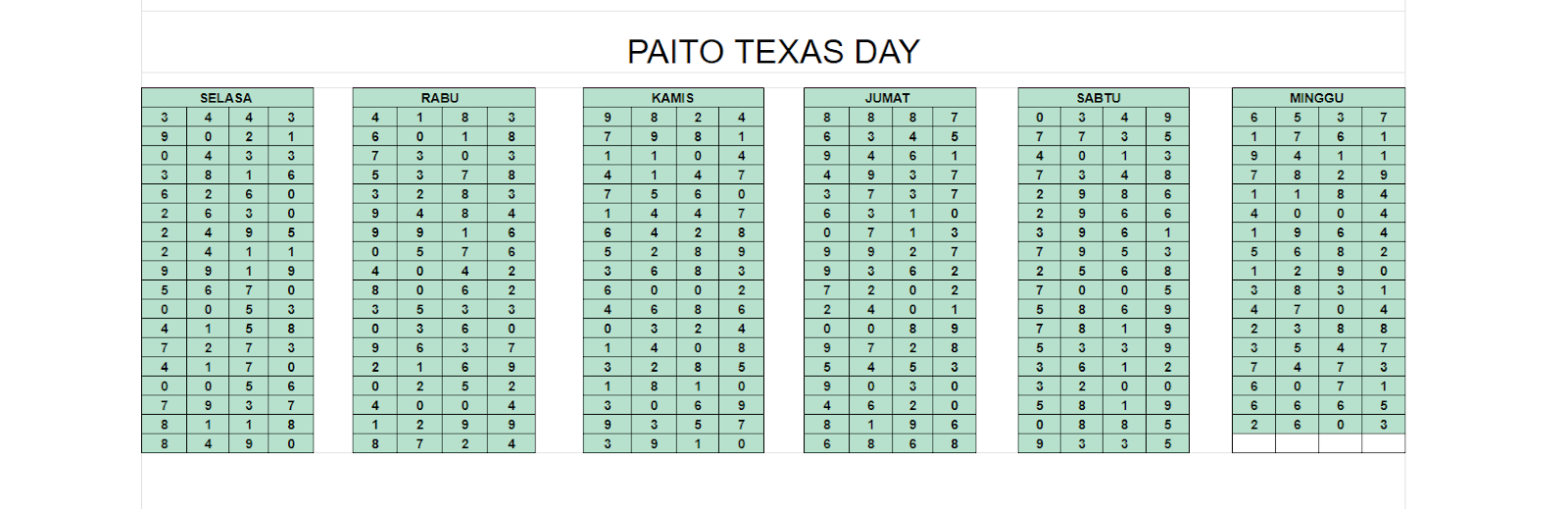Select the SELASA table header
This screenshot has width=1568, height=509.
point(226,98)
